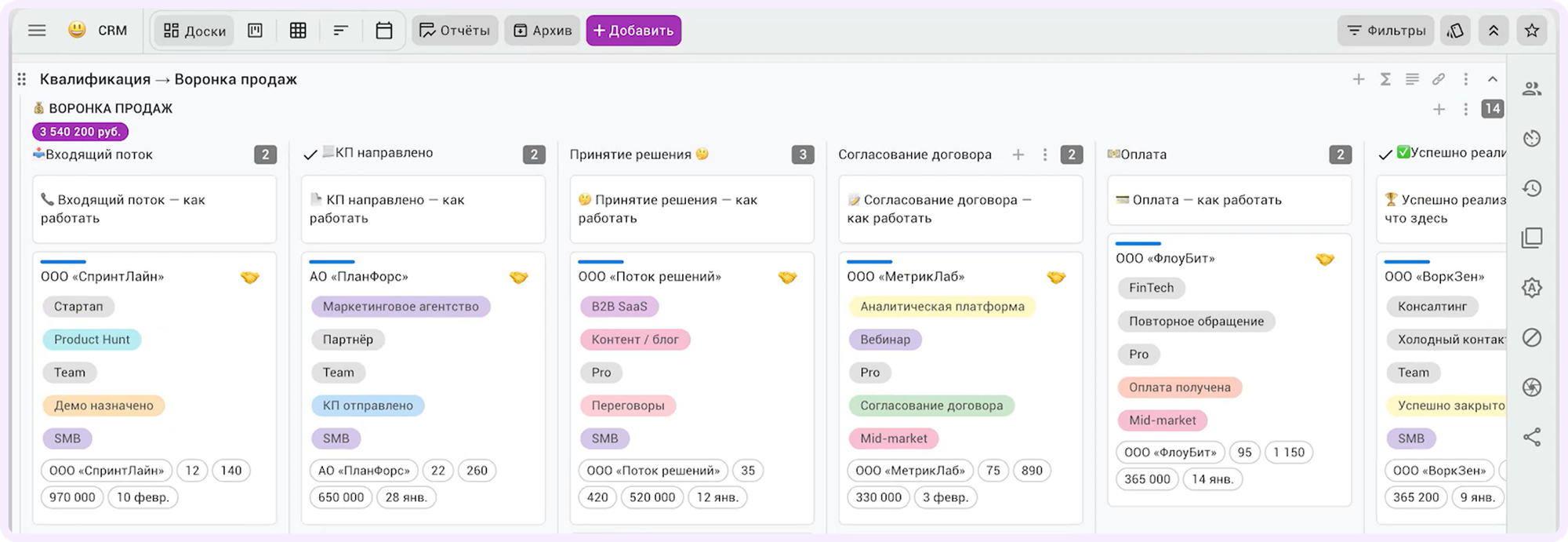Image resolution: width=1568 pixels, height=542 pixels.
Task: Click the Принятие решения column header
Action: coord(639,155)
